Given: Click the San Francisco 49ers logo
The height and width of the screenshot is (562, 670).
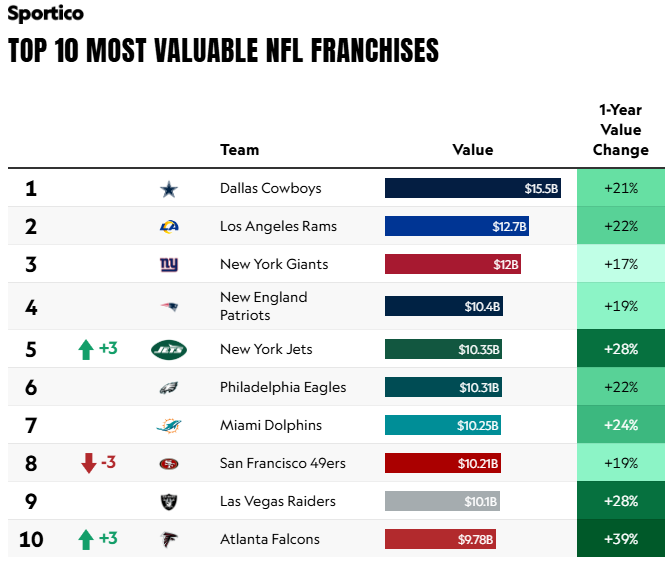Looking at the screenshot, I should (x=169, y=464).
